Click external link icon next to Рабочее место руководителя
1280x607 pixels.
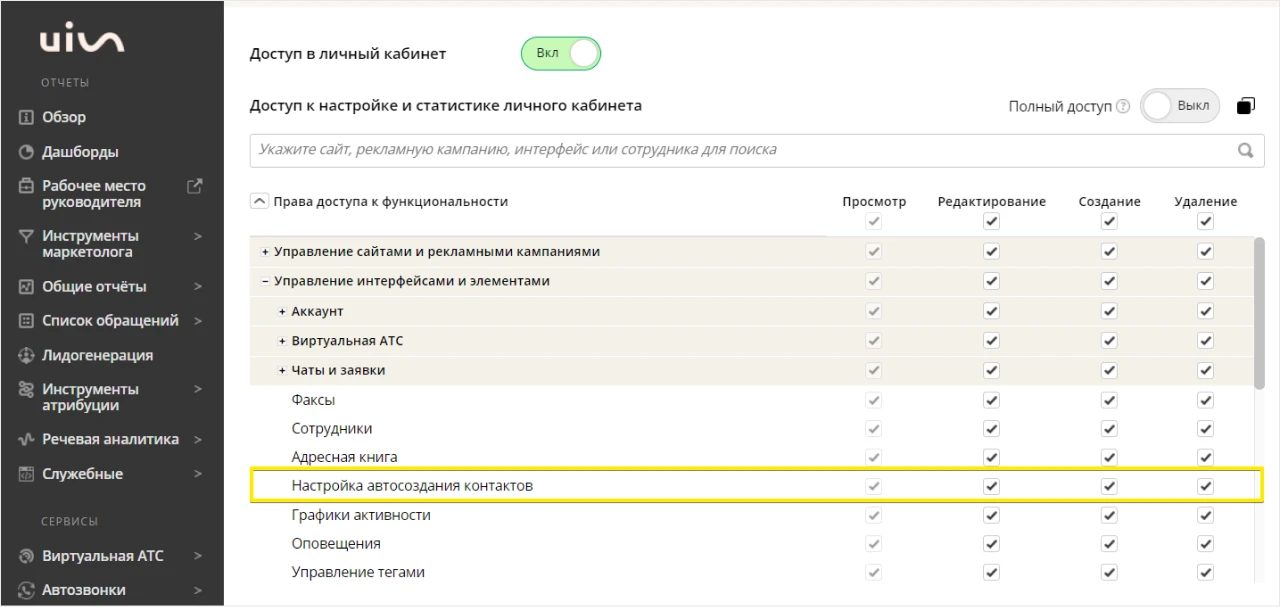click(x=195, y=186)
